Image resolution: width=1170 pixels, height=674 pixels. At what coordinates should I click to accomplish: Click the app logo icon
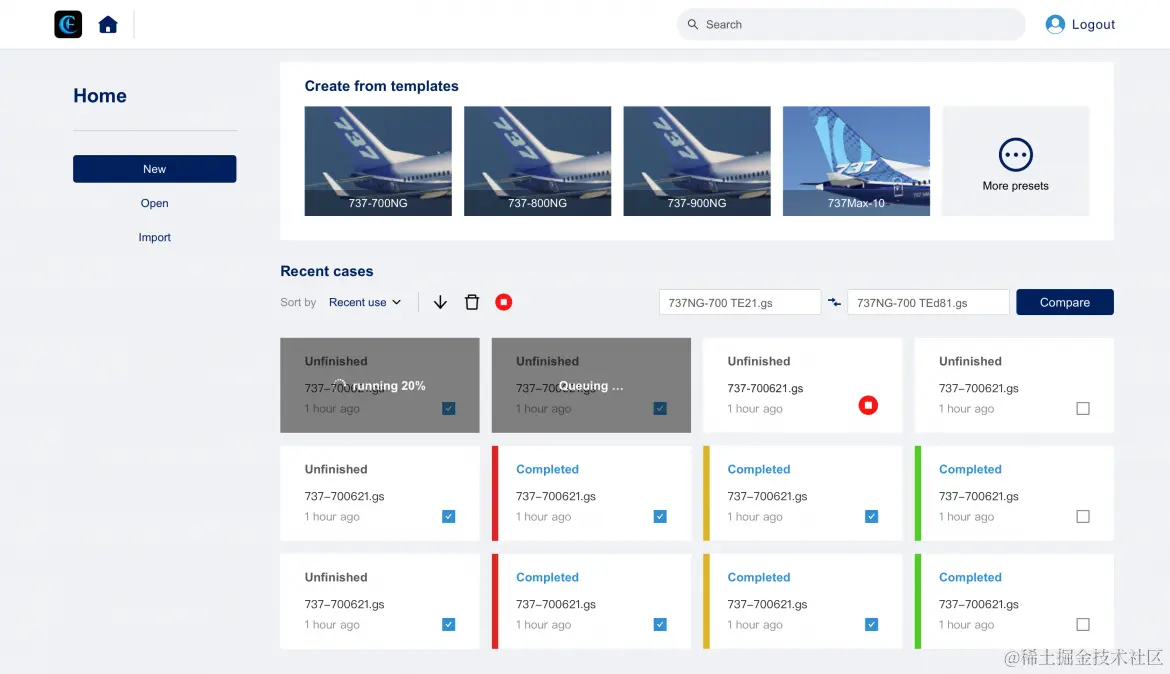click(68, 25)
